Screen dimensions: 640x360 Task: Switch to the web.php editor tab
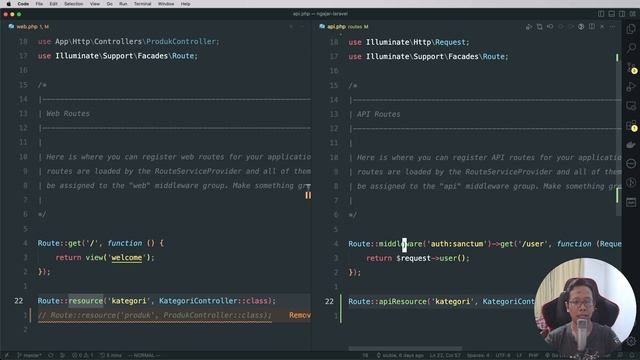point(29,27)
